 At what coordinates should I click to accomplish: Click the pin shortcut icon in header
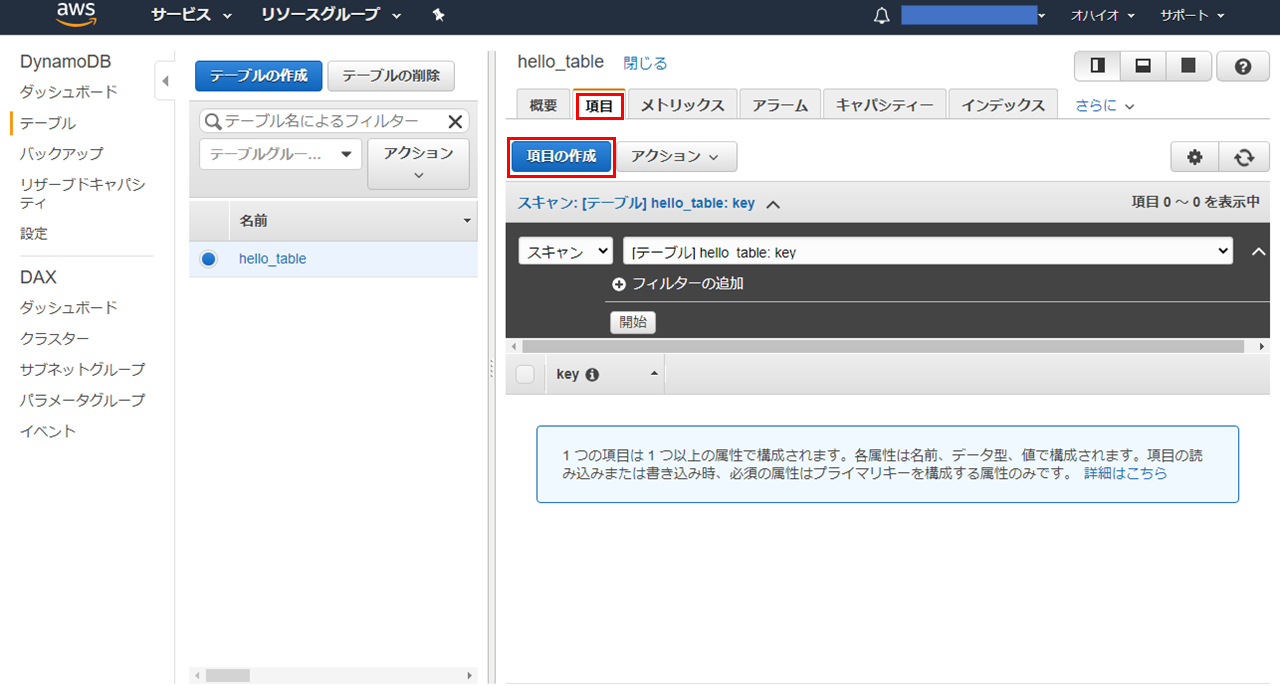[x=438, y=15]
